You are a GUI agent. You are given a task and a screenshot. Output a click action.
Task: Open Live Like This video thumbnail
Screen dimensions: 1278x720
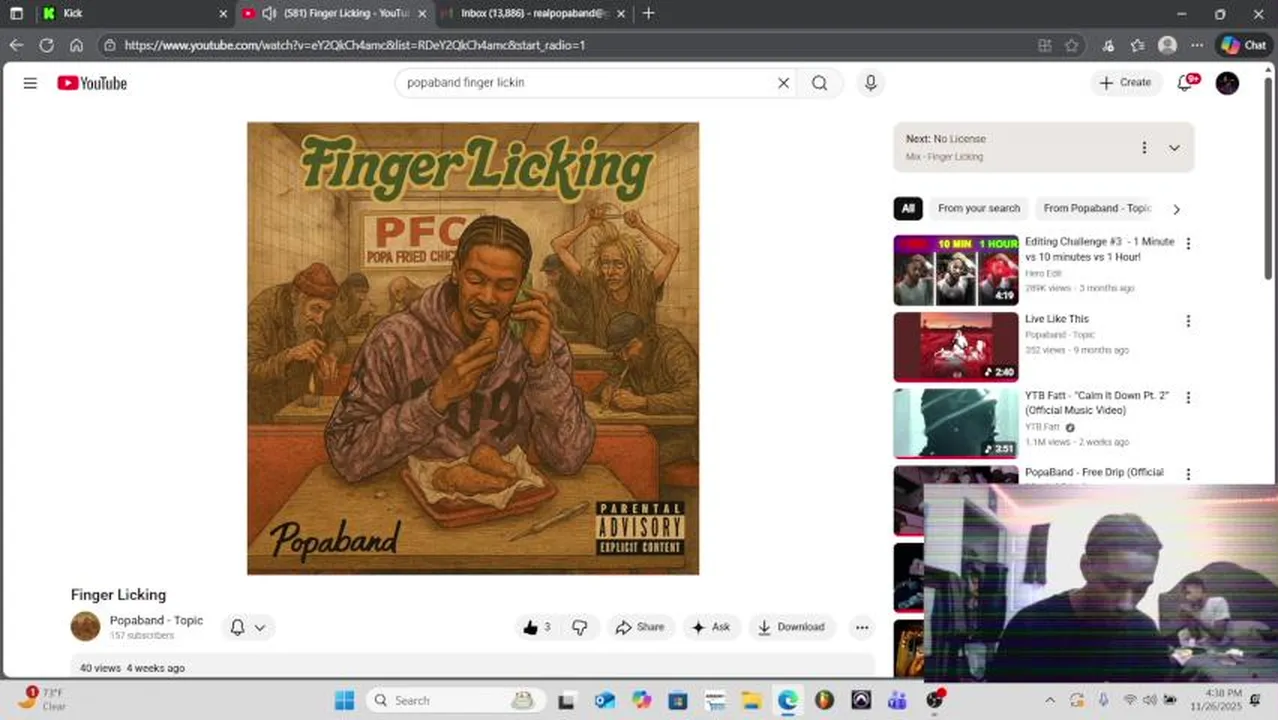click(x=956, y=347)
